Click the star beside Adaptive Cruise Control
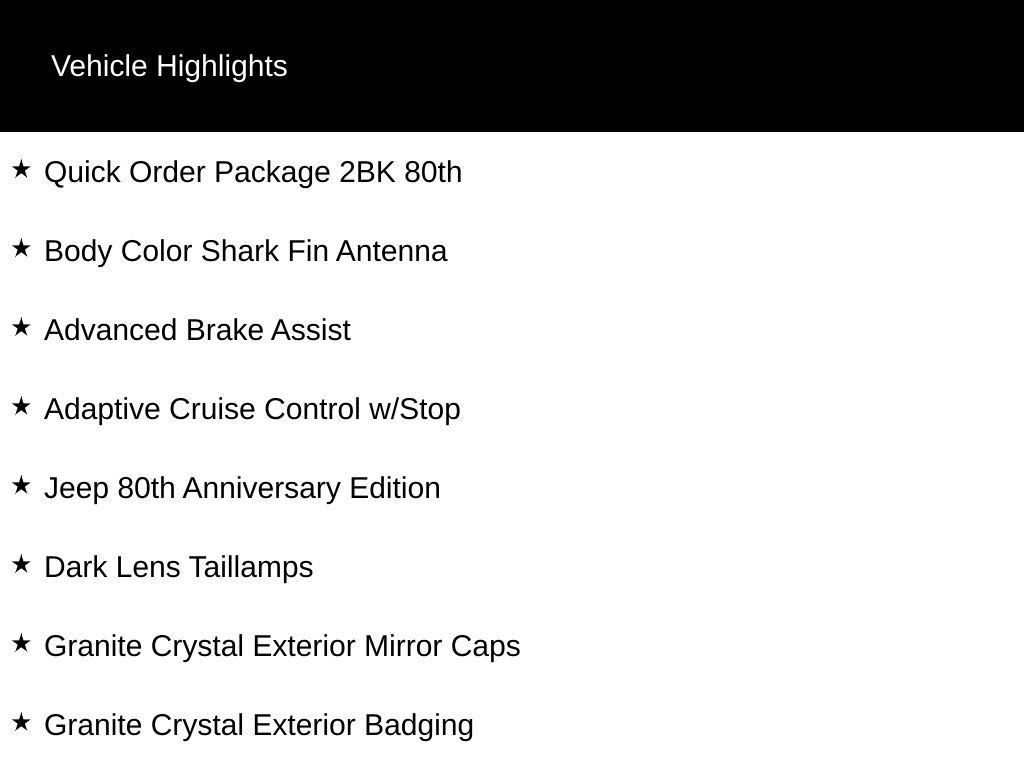Image resolution: width=1024 pixels, height=768 pixels. tap(21, 406)
